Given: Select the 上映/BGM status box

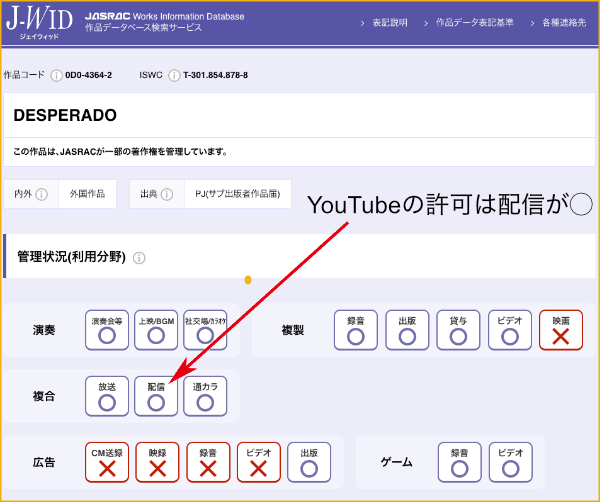Looking at the screenshot, I should coord(156,330).
